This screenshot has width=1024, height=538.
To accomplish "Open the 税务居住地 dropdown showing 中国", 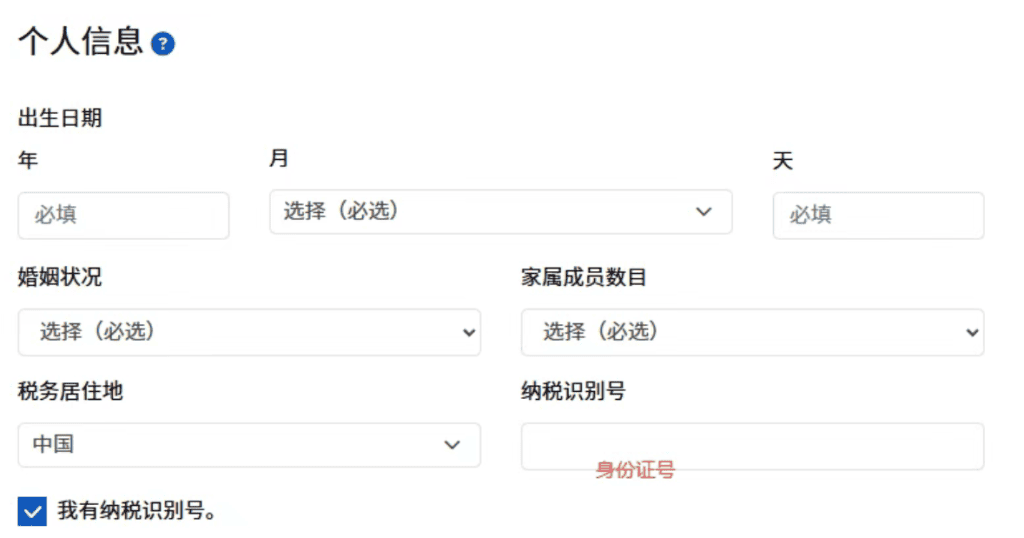I will click(x=249, y=445).
